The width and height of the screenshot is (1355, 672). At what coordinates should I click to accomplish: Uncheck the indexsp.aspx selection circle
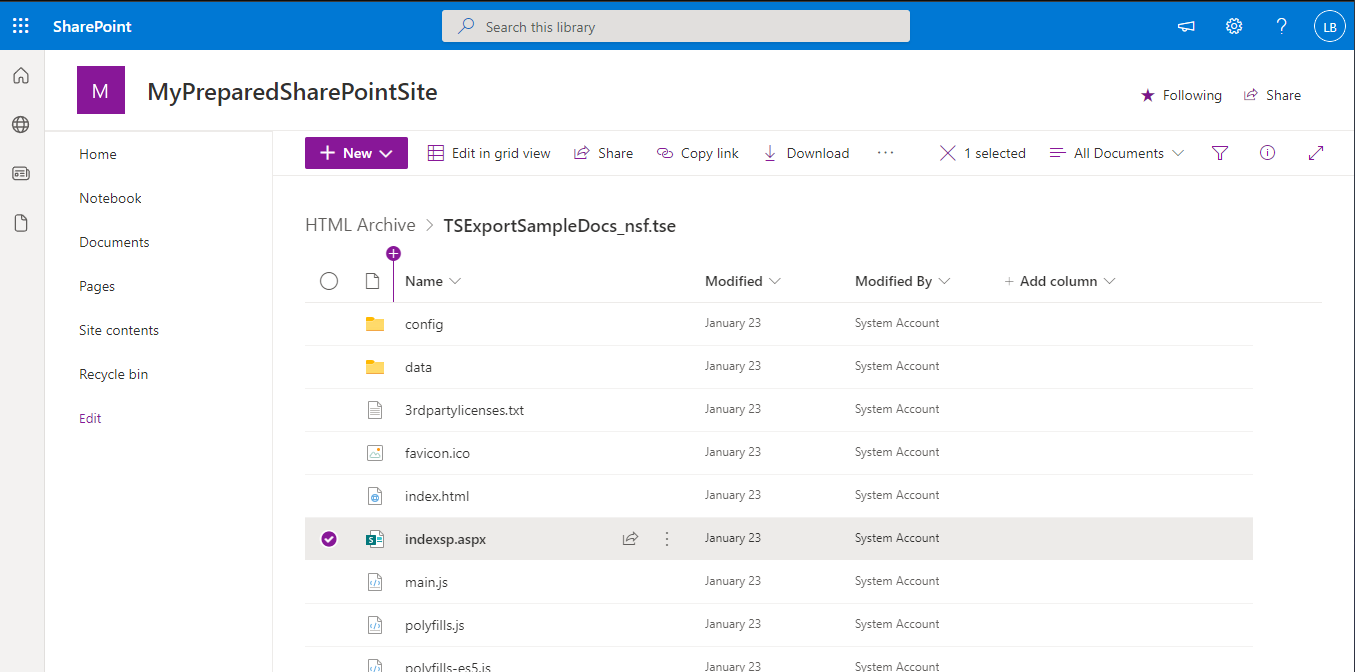coord(329,538)
